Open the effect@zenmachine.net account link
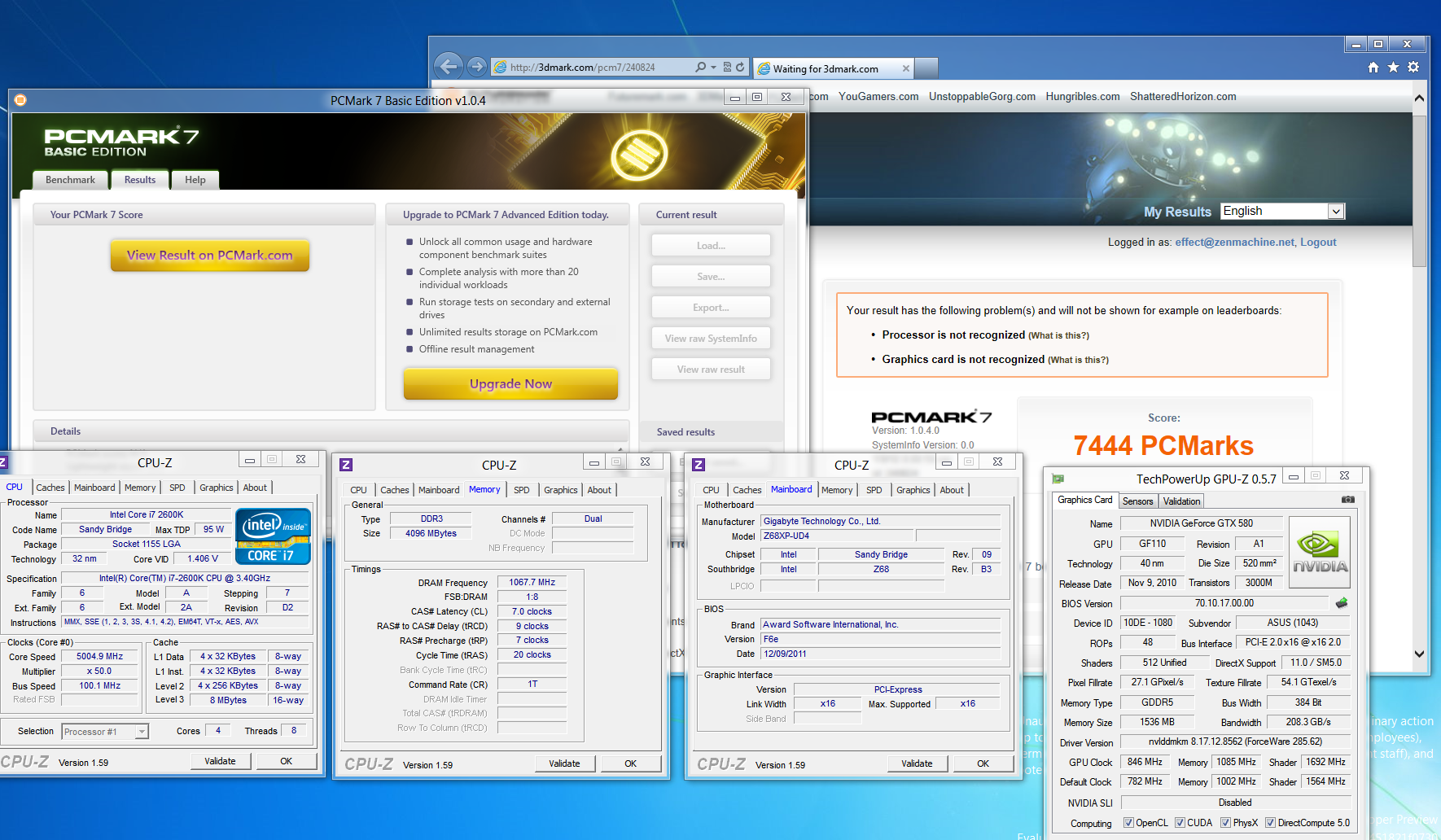This screenshot has height=840, width=1441. point(1234,242)
